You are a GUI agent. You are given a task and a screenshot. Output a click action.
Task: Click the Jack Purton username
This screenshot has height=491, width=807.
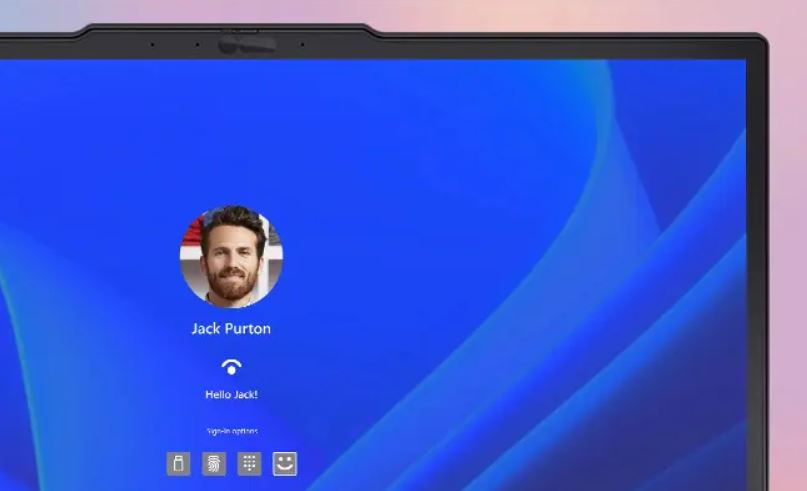pos(231,328)
